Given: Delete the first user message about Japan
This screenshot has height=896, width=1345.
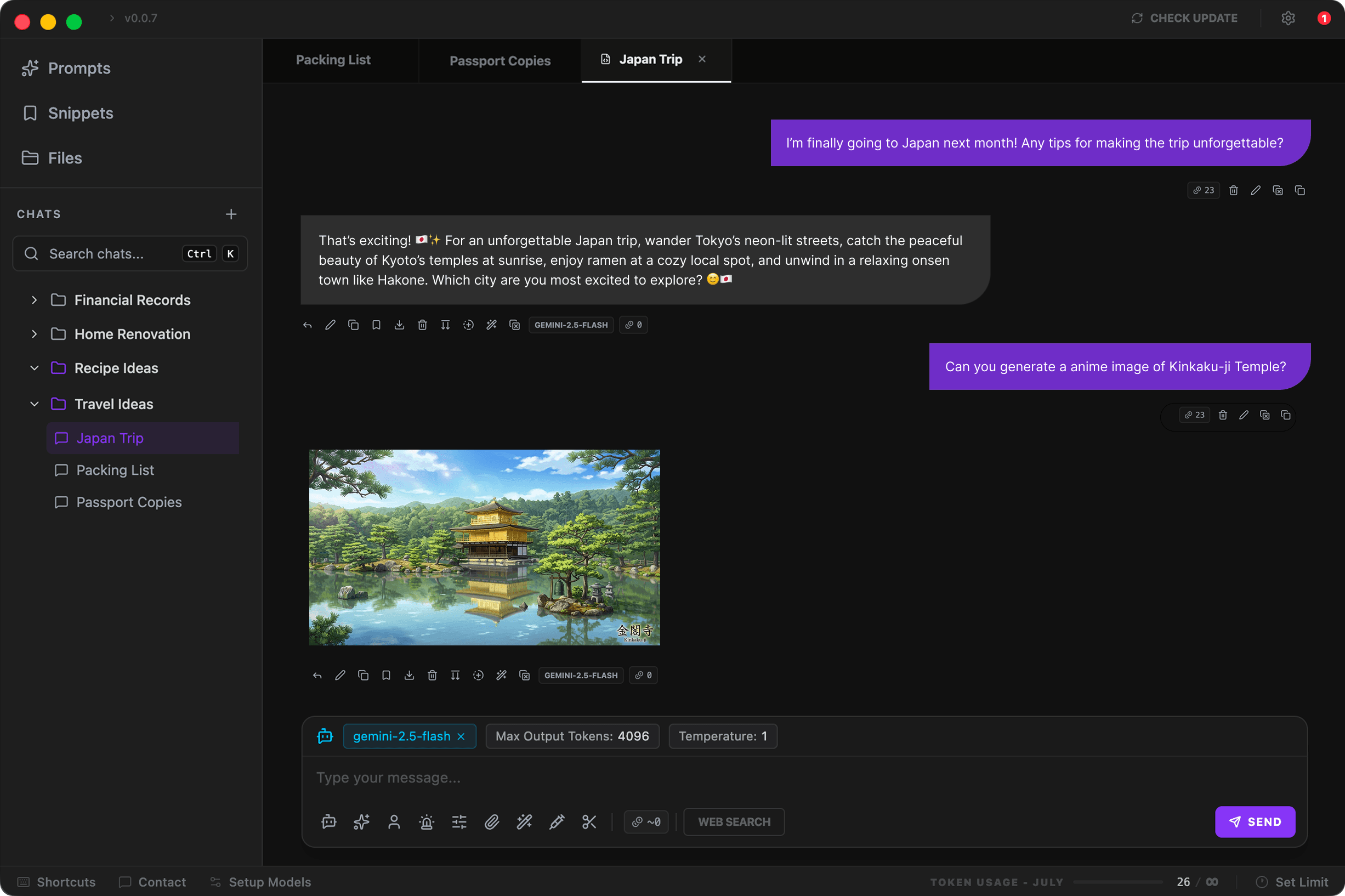Looking at the screenshot, I should tap(1234, 190).
